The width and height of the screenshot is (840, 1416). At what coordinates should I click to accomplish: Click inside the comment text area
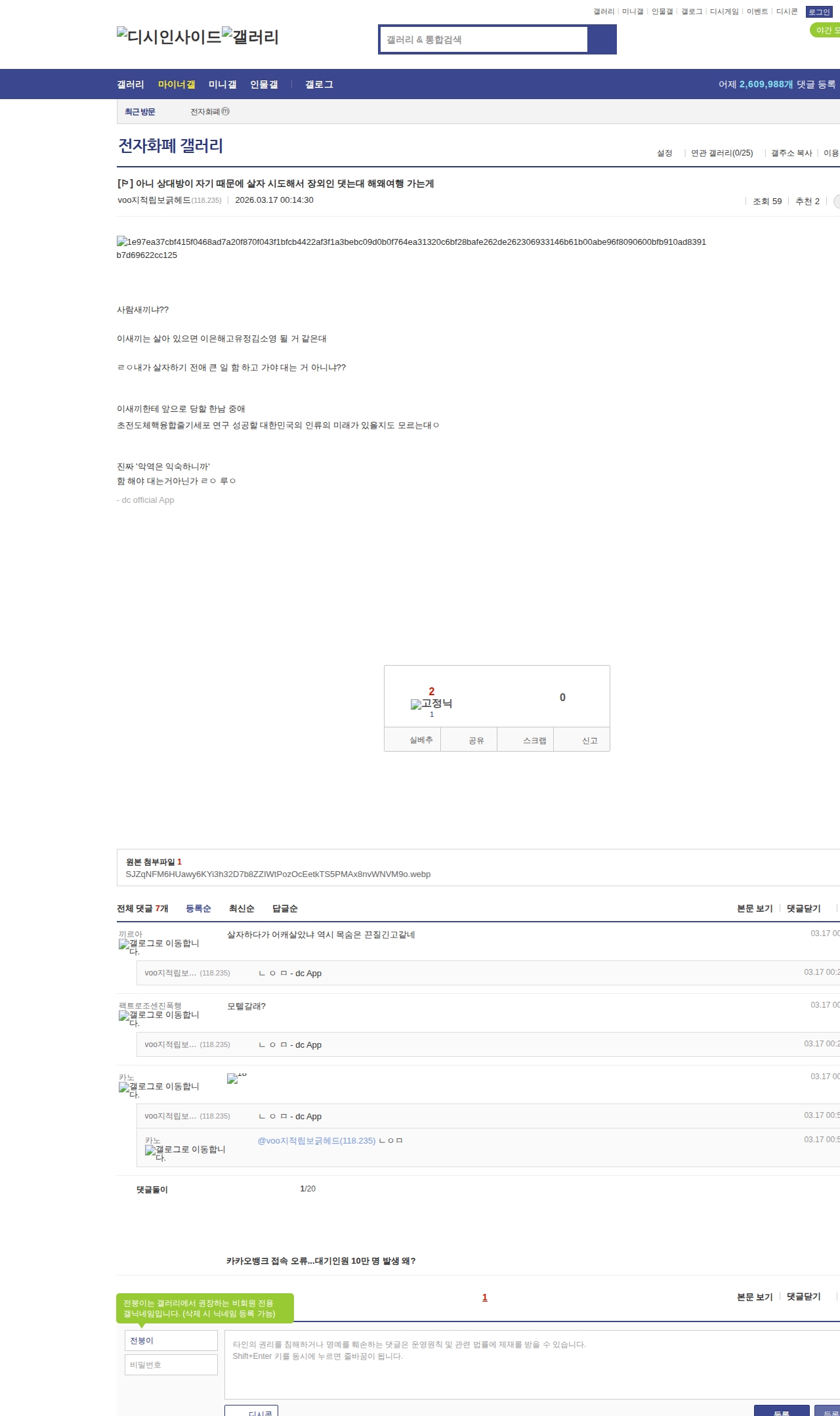click(x=532, y=1364)
